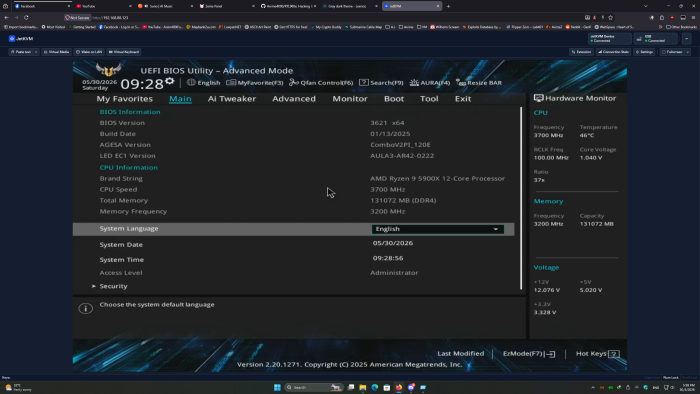
Task: Go back using the browser back arrow
Action: [x=6, y=17]
